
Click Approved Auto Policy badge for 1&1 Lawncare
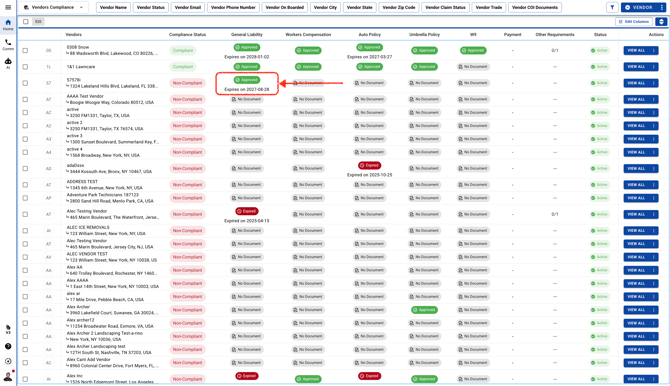(x=369, y=67)
